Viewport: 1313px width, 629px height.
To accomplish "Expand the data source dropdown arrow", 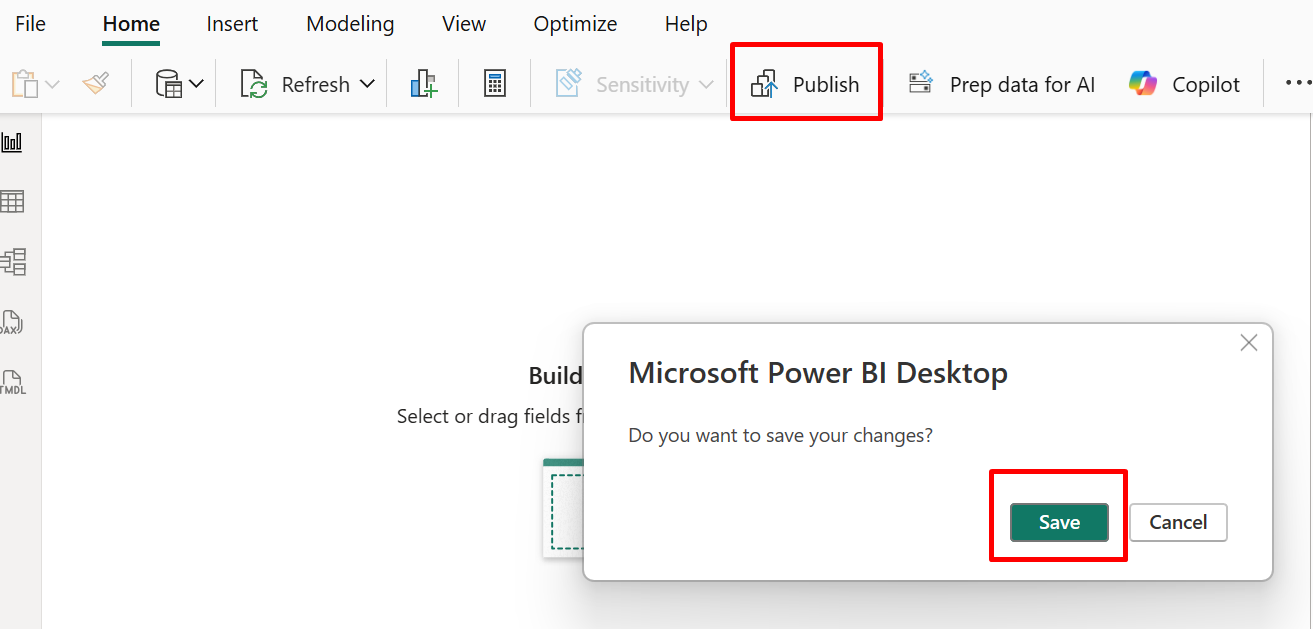I will [x=196, y=85].
